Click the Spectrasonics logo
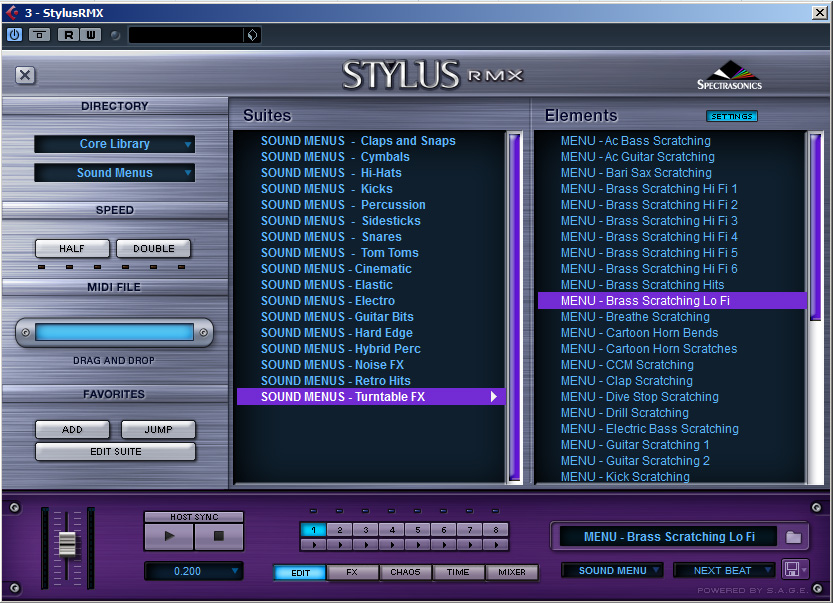Screen dimensions: 833x603 click(729, 75)
